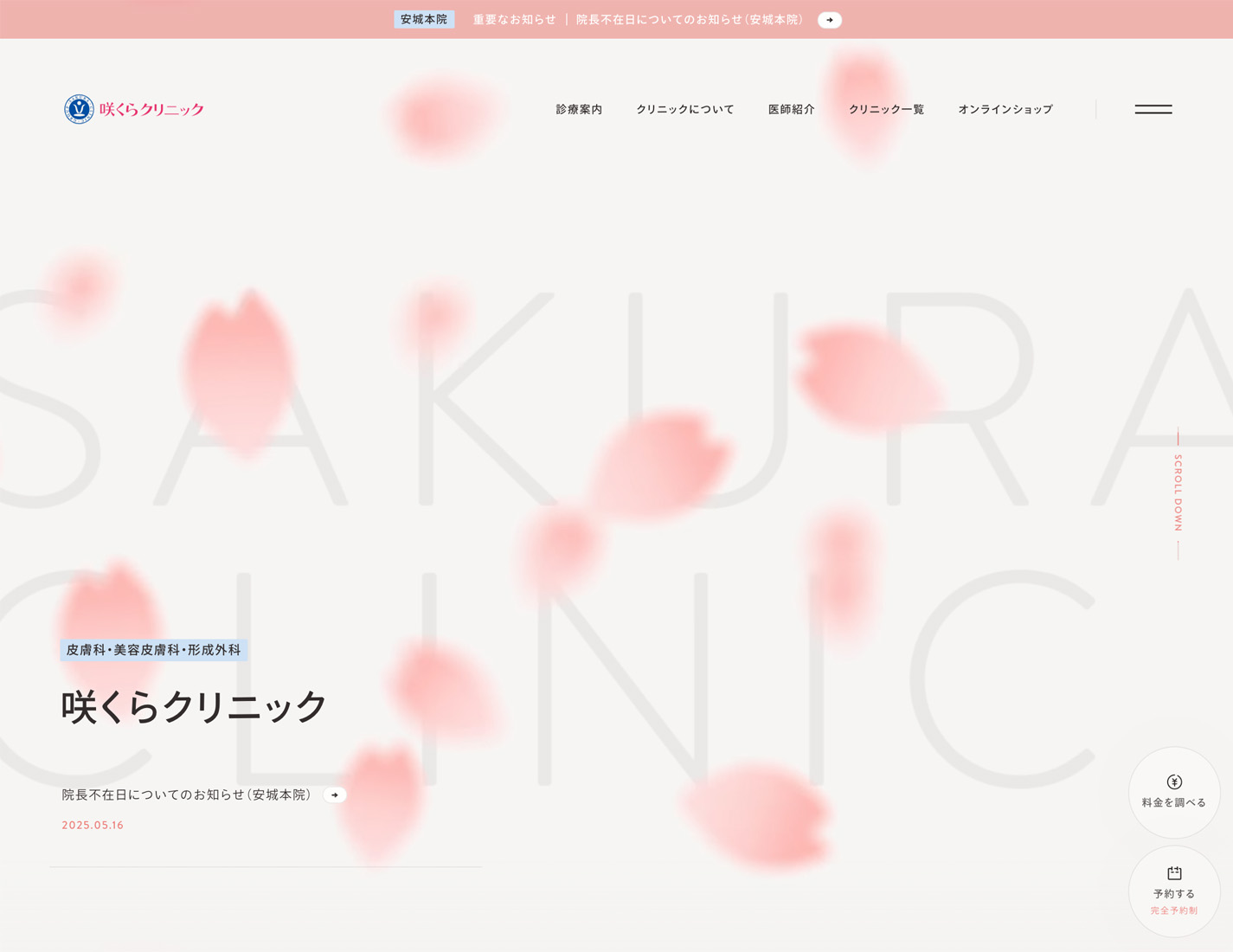The width and height of the screenshot is (1233, 952).
Task: Open the hamburger menu icon
Action: [1153, 109]
